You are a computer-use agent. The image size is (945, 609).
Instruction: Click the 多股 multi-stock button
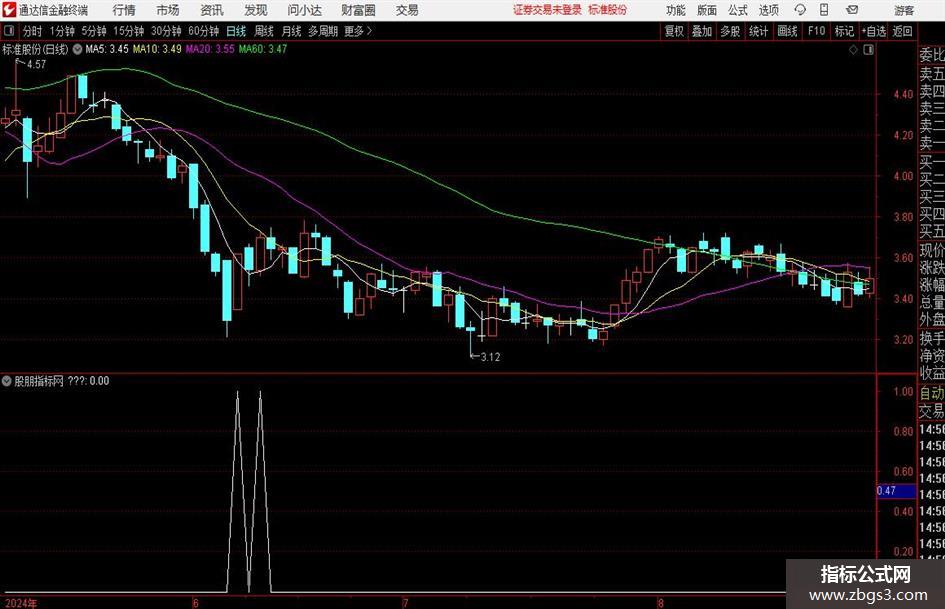(730, 31)
